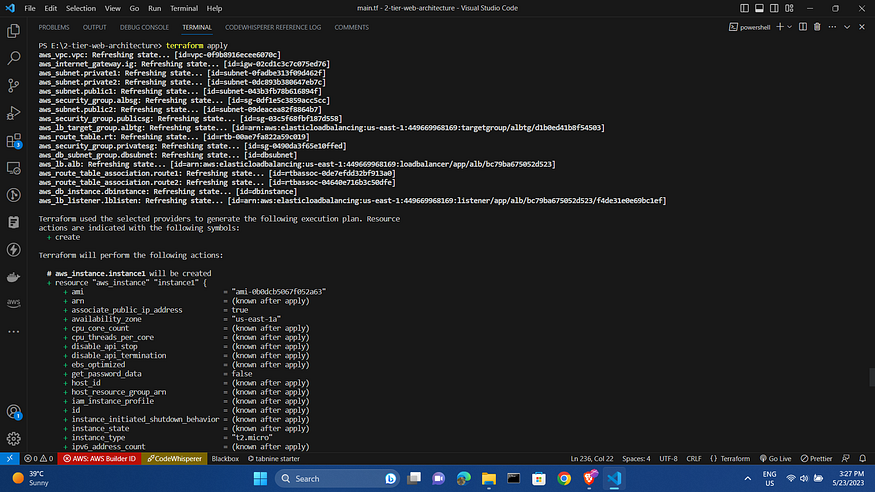Open Go Live server button

click(x=775, y=459)
